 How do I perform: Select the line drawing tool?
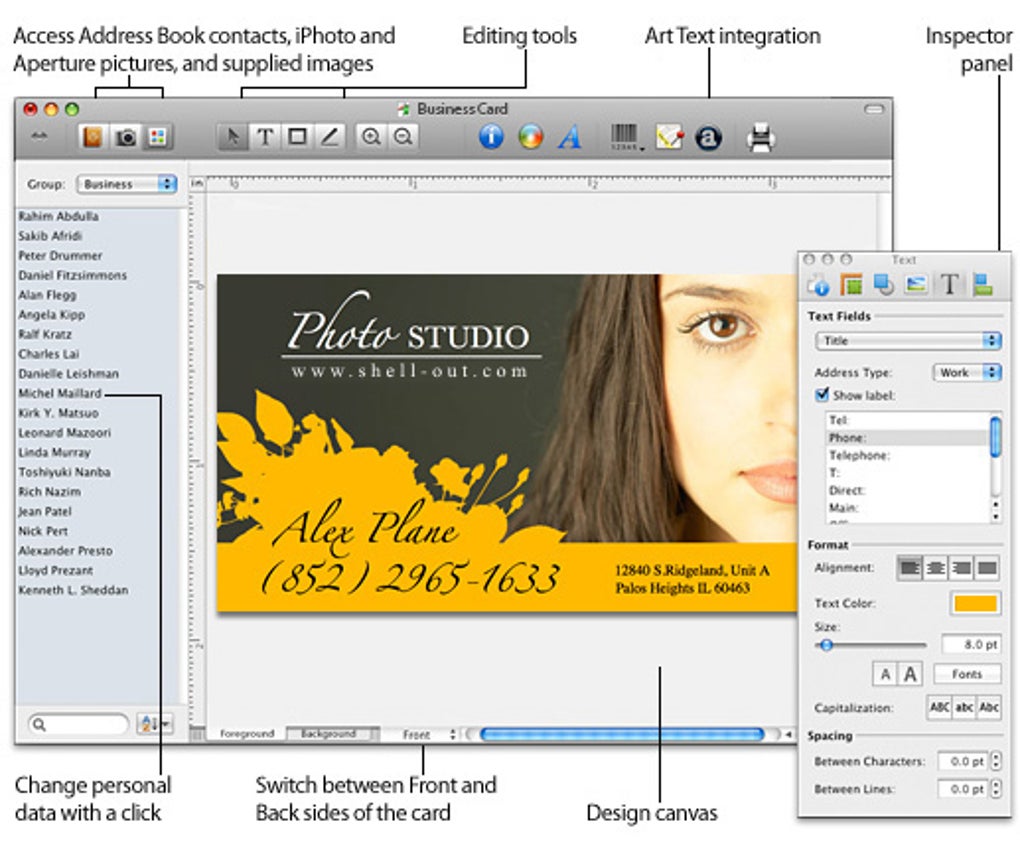330,137
